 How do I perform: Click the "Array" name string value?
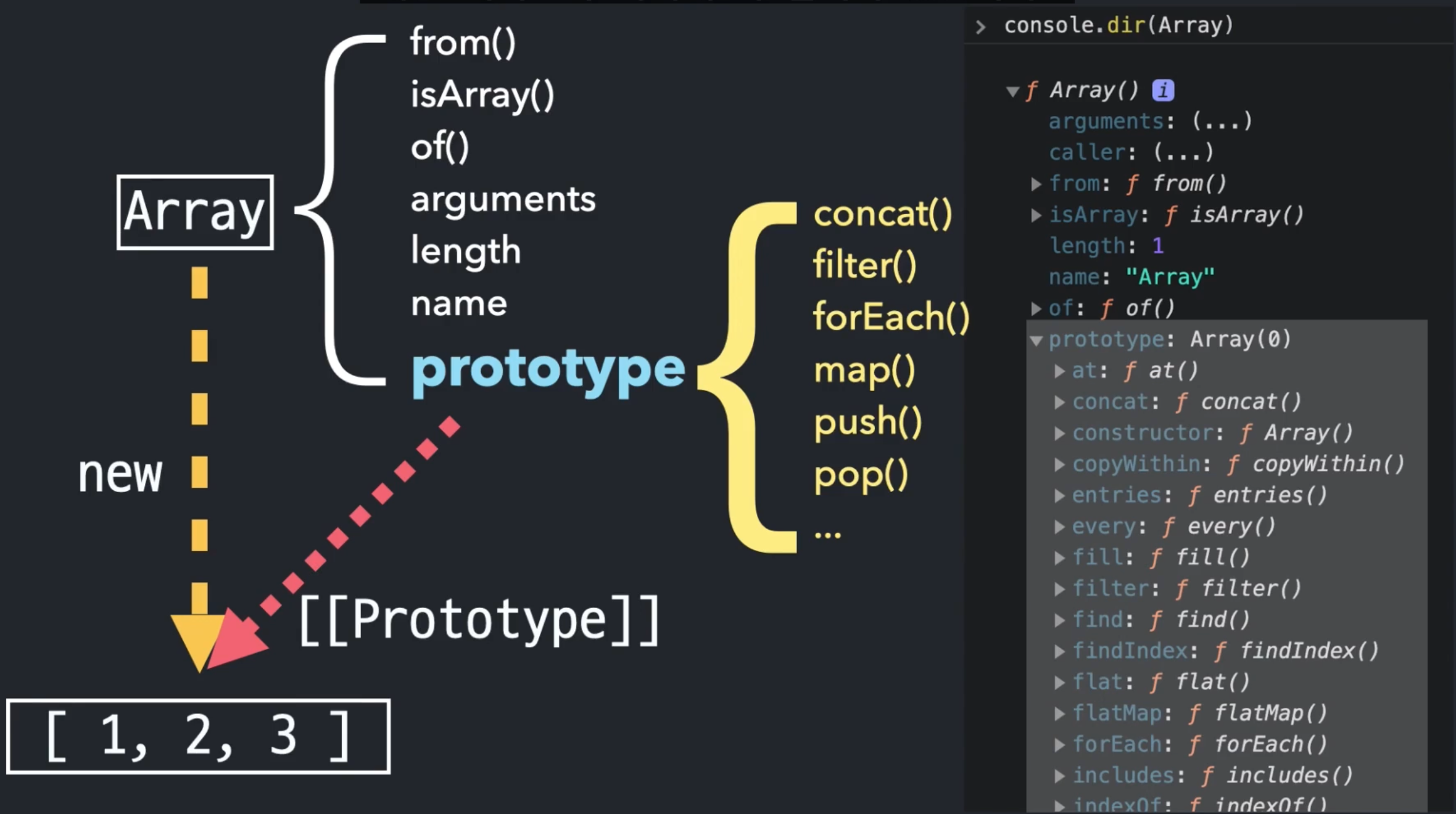pyautogui.click(x=1170, y=277)
